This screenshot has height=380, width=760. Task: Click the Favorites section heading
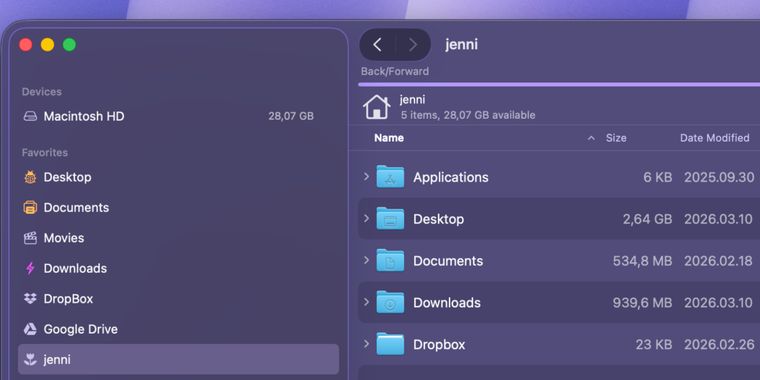45,153
